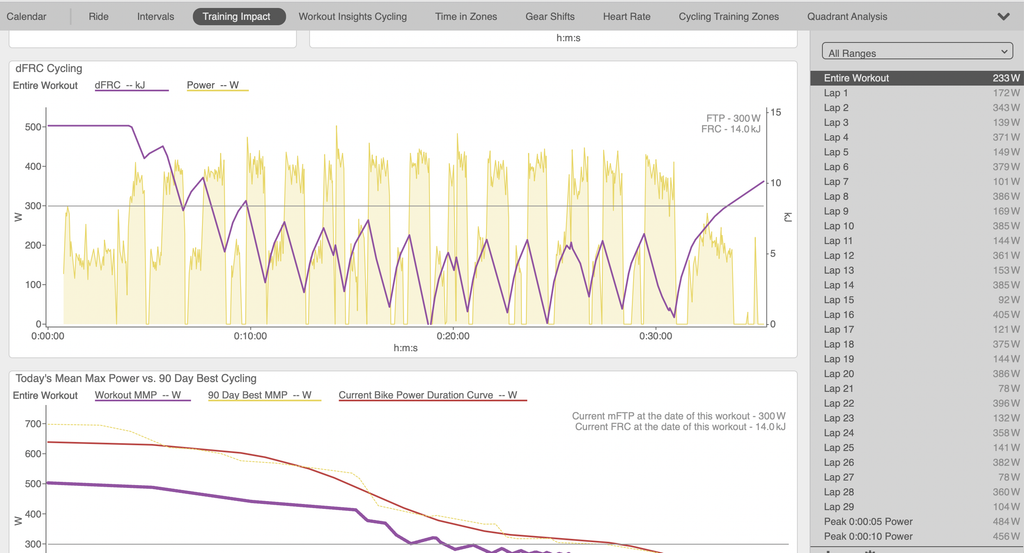Open the Gear Shifts tab

[x=550, y=16]
